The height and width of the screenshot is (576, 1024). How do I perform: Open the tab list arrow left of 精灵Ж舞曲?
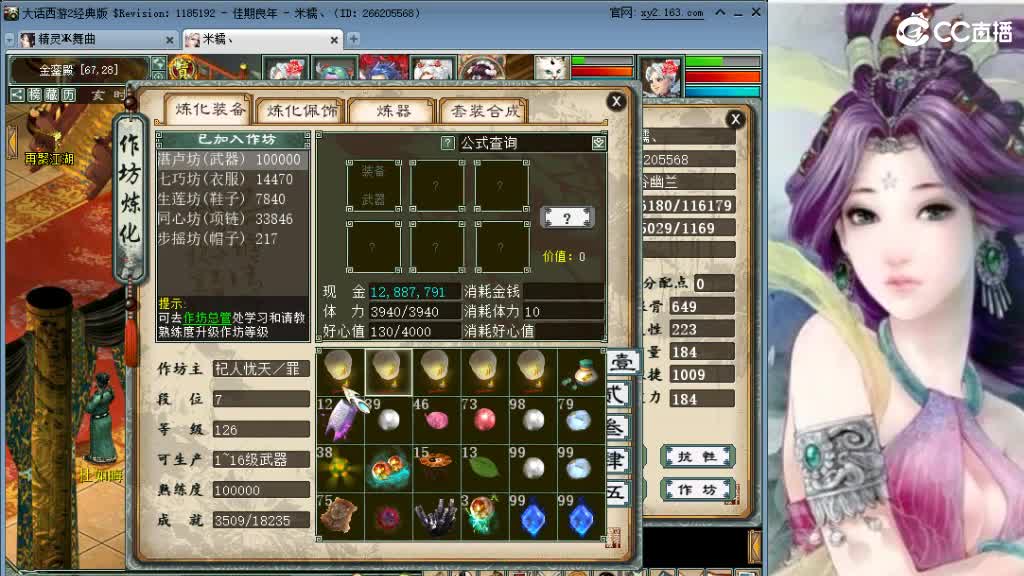[x=9, y=40]
